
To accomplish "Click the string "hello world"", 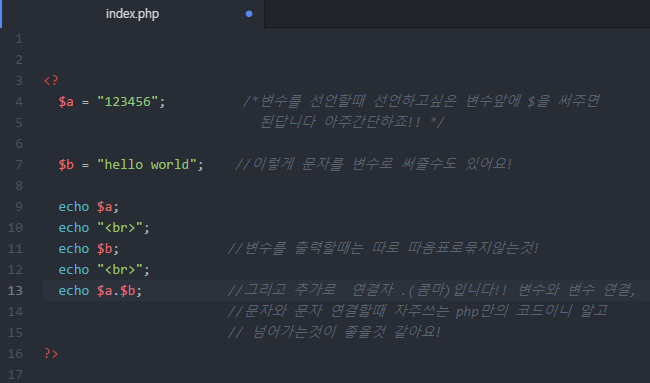I will (146, 165).
